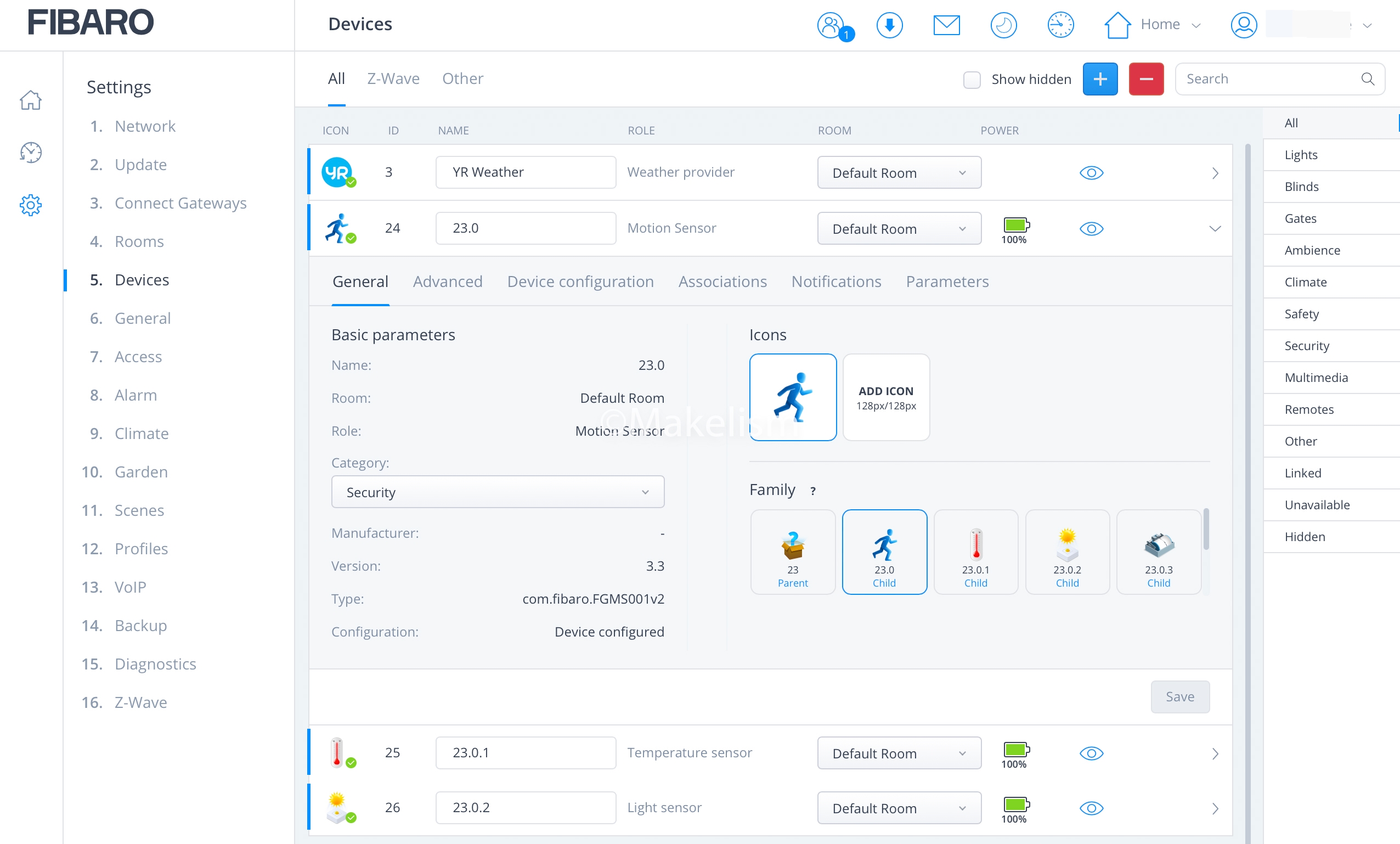
Task: Click the settings gear in left sidebar
Action: [31, 205]
